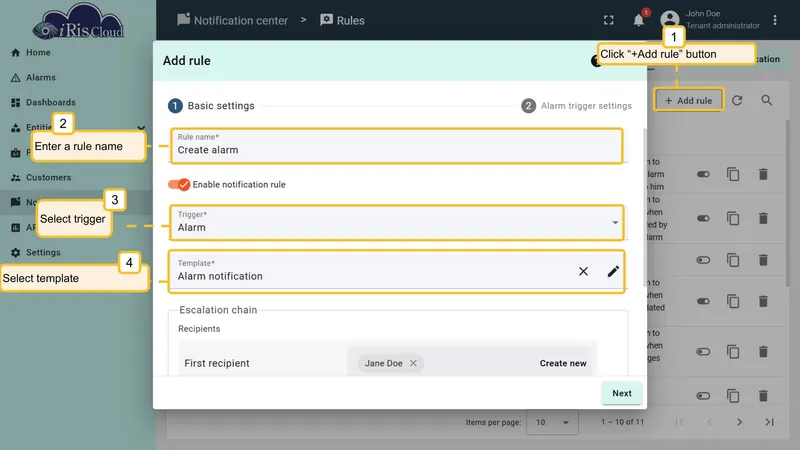Toggle fullscreen mode icon

tap(609, 20)
